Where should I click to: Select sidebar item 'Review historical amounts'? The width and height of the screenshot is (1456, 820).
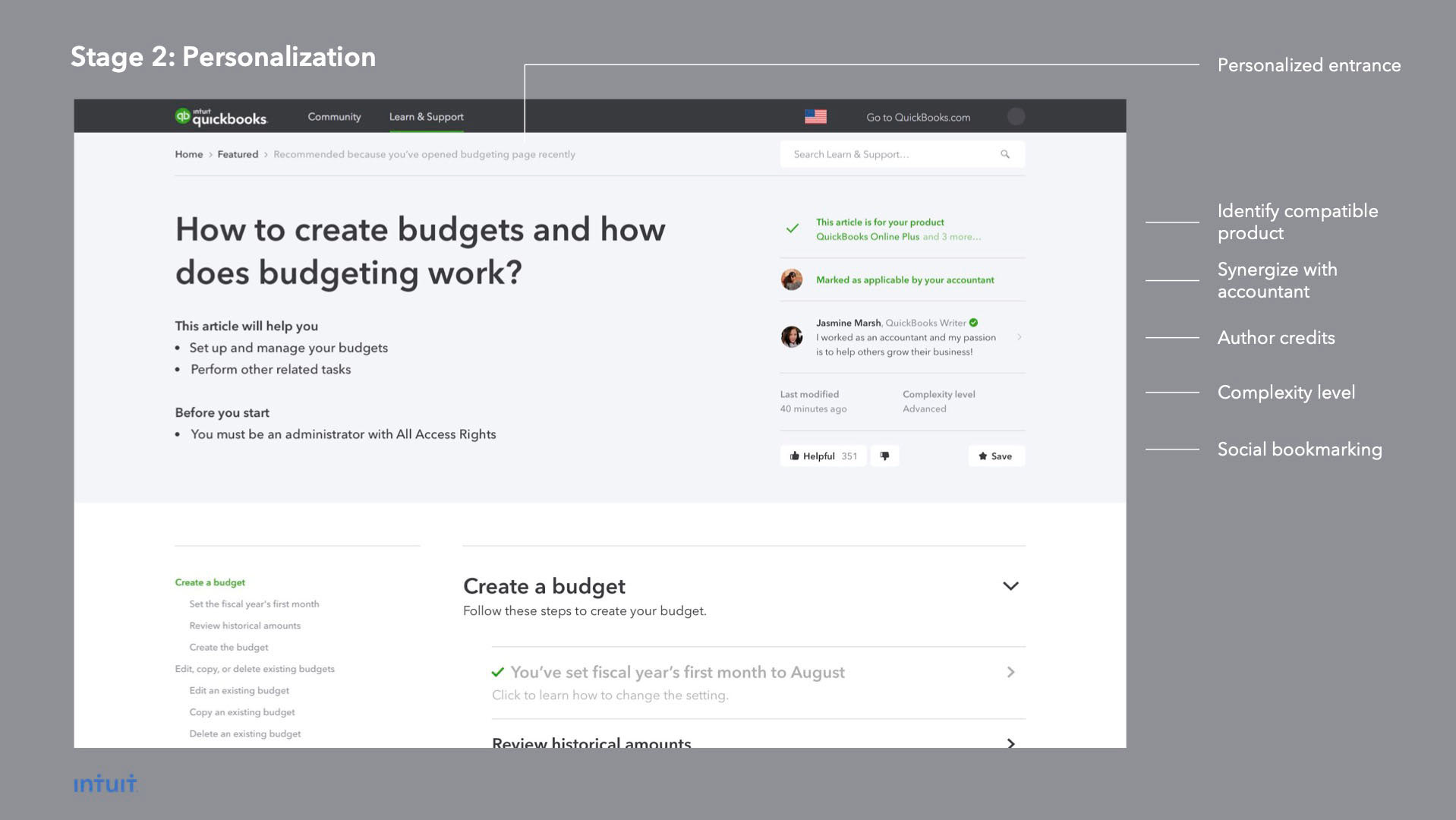244,626
